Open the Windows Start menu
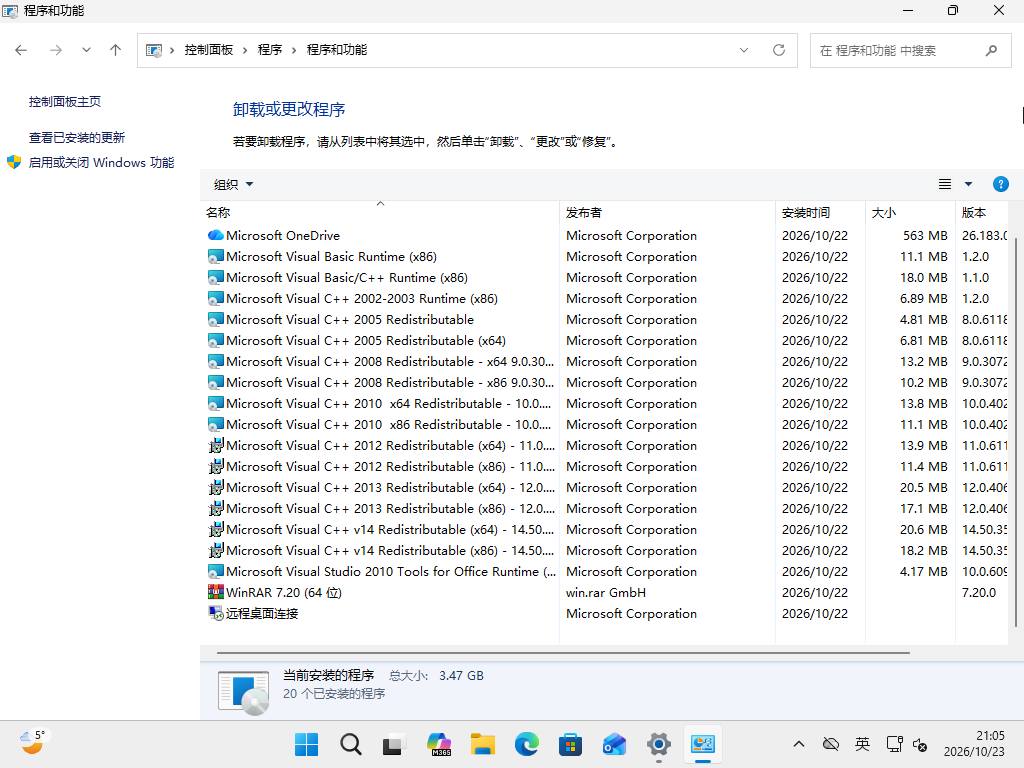Viewport: 1024px width, 768px height. coord(306,744)
